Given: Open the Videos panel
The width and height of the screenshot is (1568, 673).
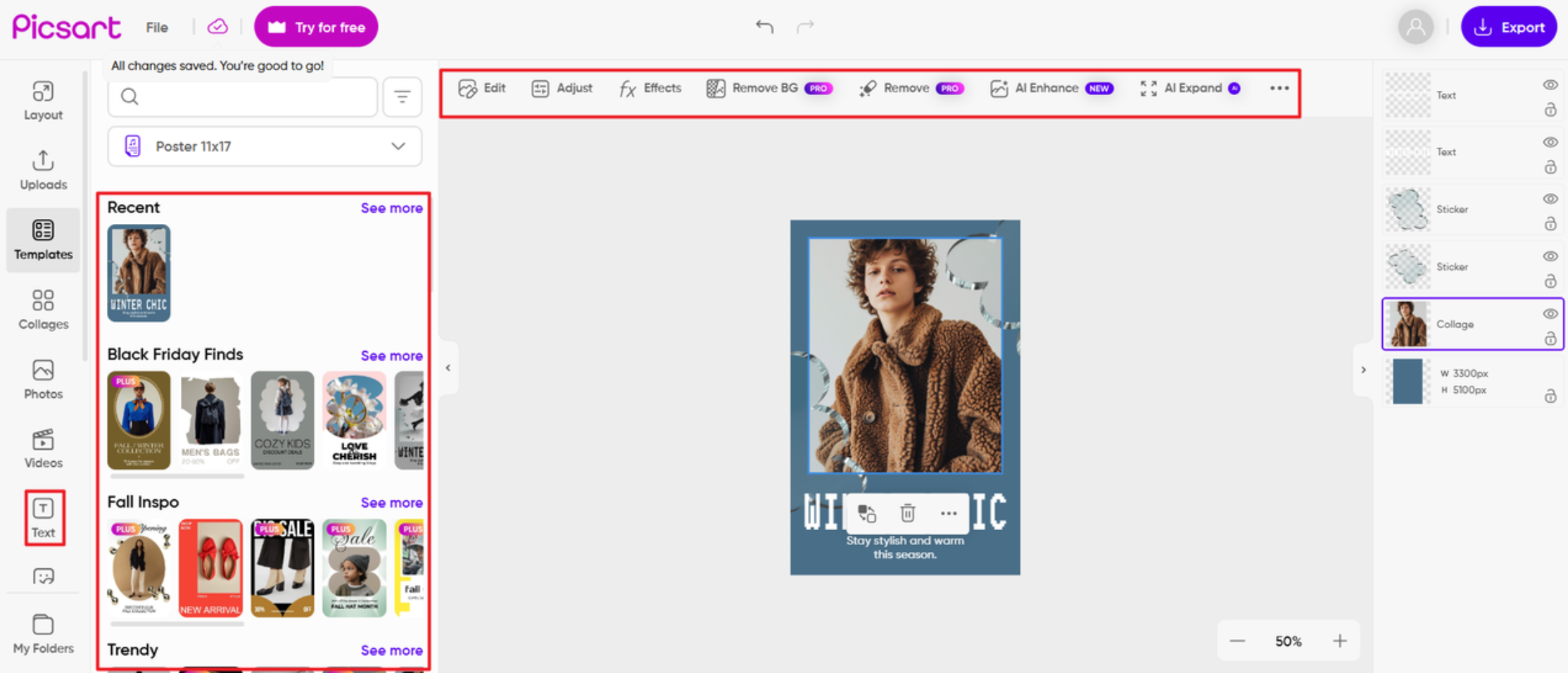Looking at the screenshot, I should [43, 448].
